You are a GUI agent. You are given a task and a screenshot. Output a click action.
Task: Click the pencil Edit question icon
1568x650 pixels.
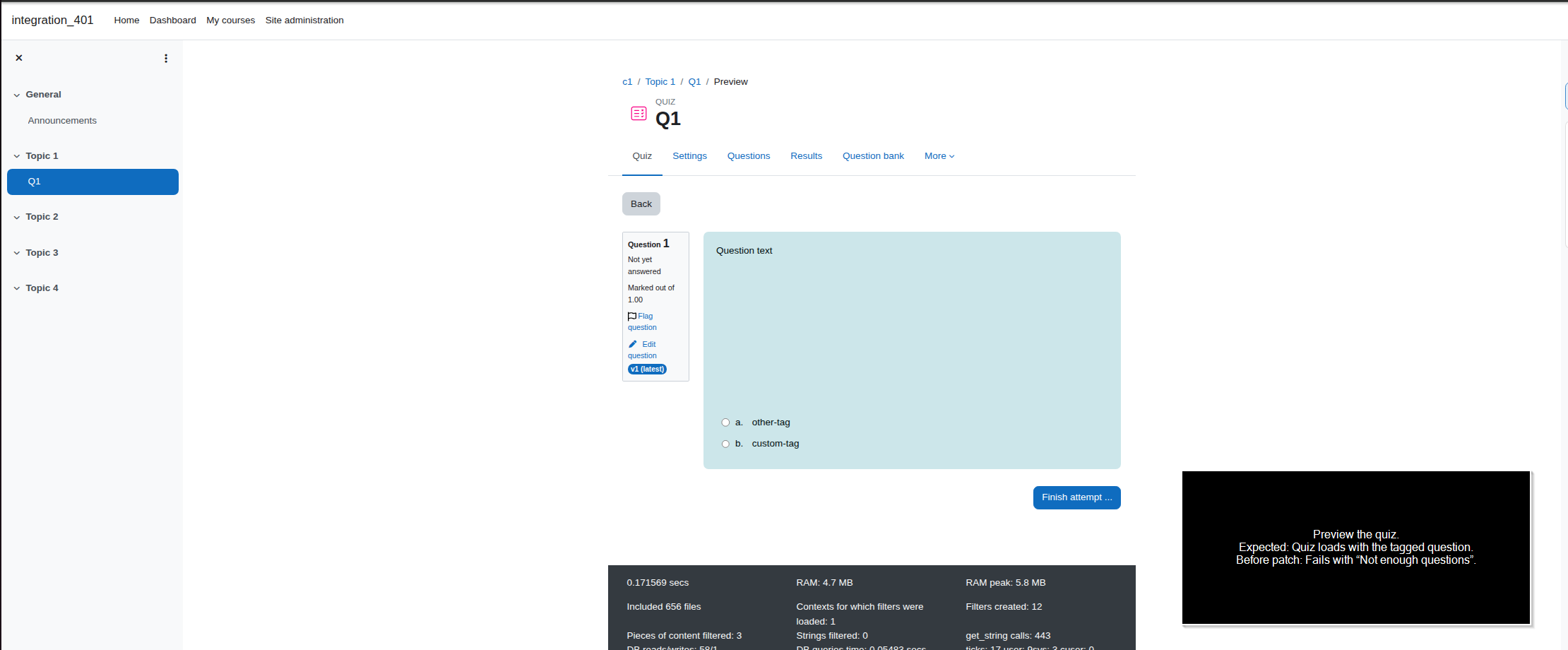click(x=633, y=344)
